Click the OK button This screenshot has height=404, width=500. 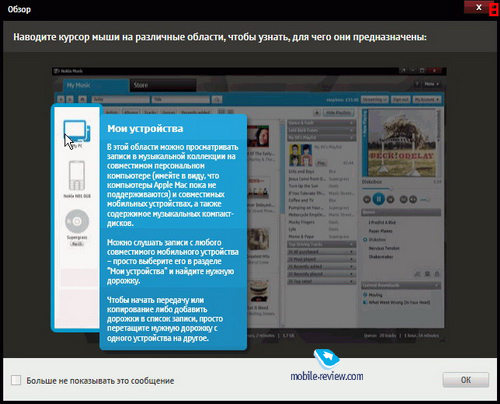tap(466, 380)
